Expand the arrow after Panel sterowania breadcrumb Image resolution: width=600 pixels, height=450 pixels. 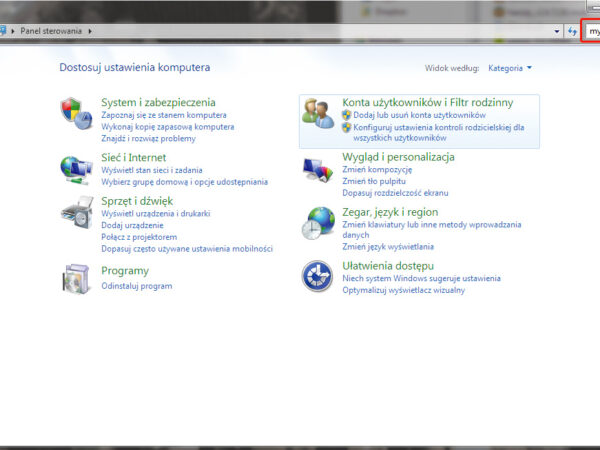89,31
